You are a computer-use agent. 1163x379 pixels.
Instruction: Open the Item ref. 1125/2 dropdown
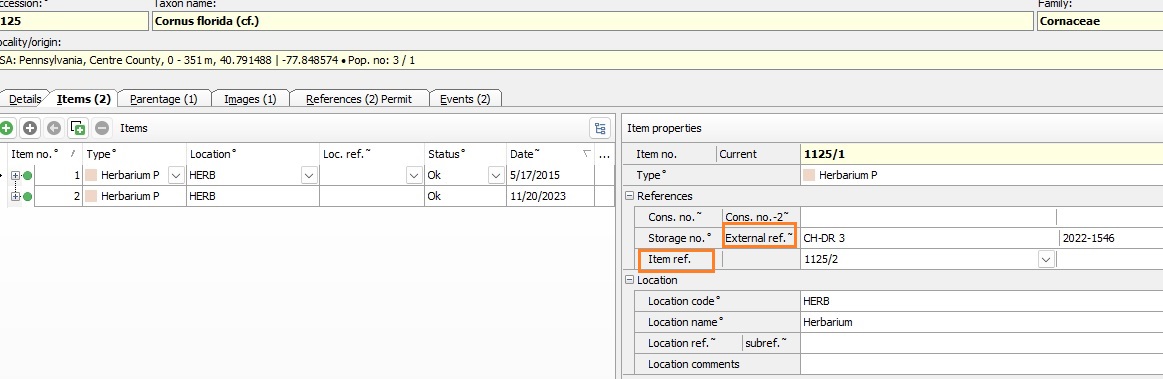[x=1046, y=260]
